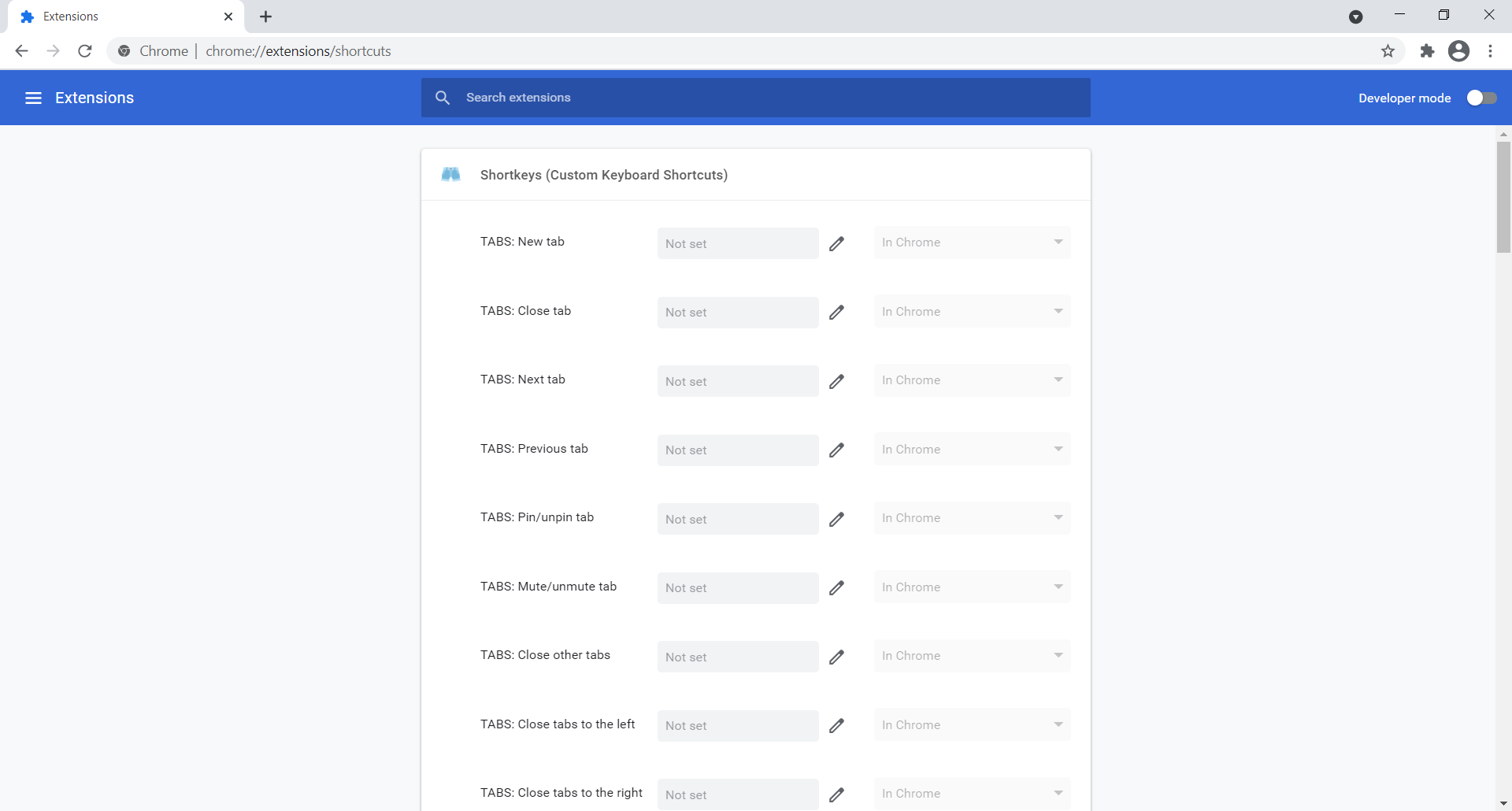The image size is (1512, 811).
Task: Reload the current page
Action: (x=85, y=51)
